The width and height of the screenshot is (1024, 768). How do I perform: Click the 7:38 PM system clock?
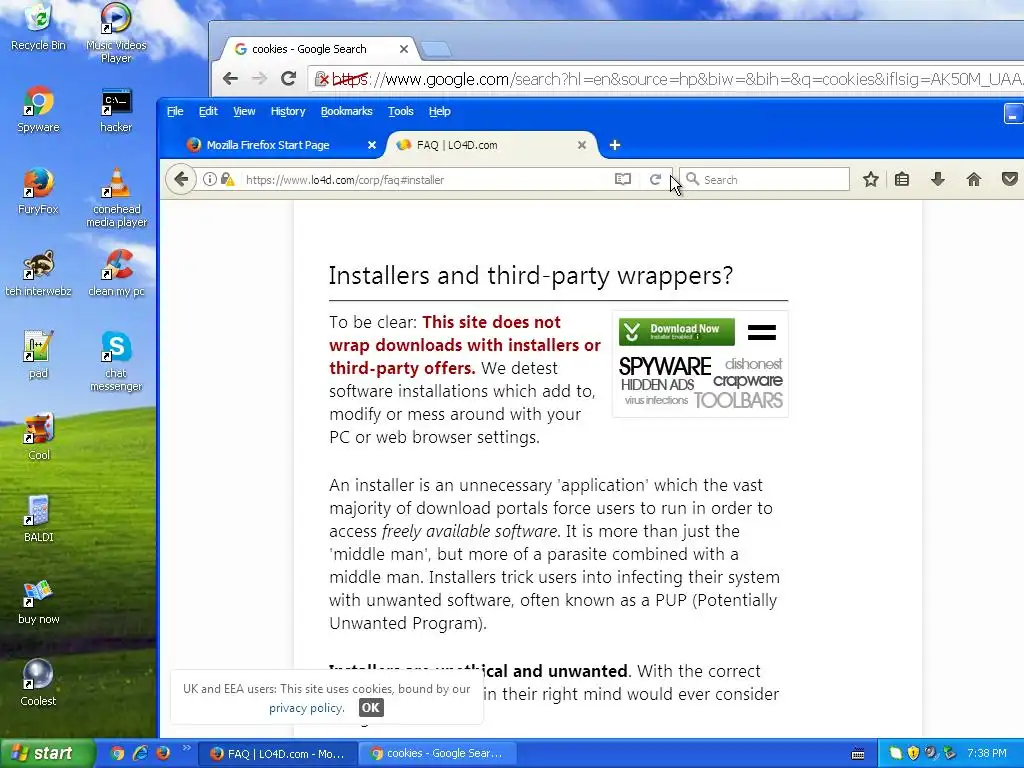[x=987, y=753]
